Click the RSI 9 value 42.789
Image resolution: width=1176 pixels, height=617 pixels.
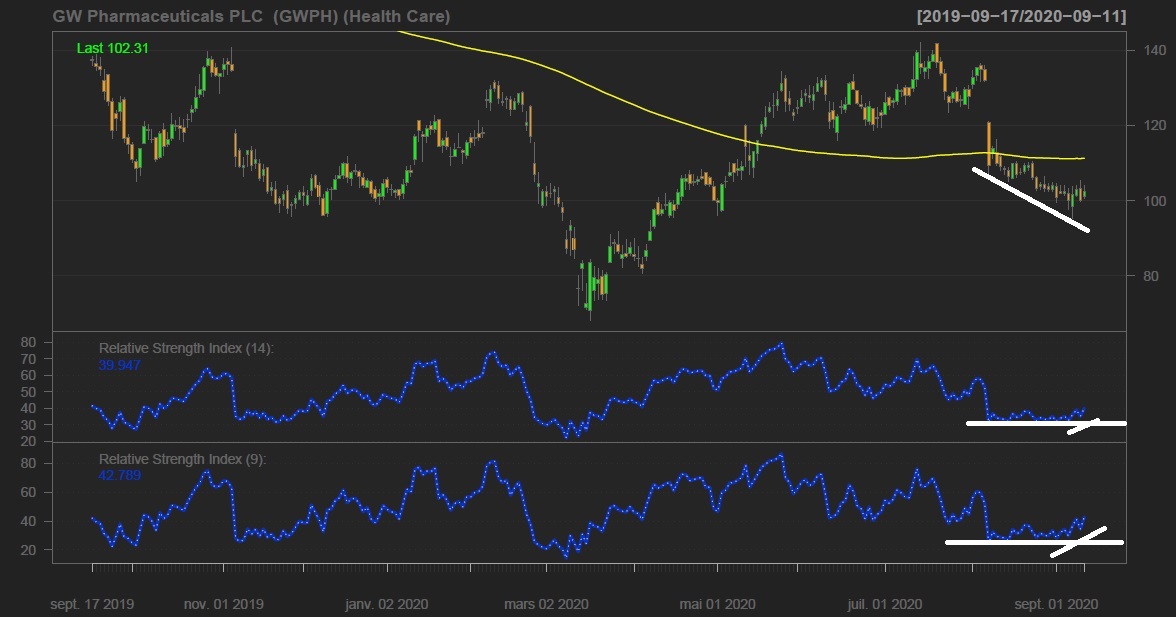pos(119,475)
